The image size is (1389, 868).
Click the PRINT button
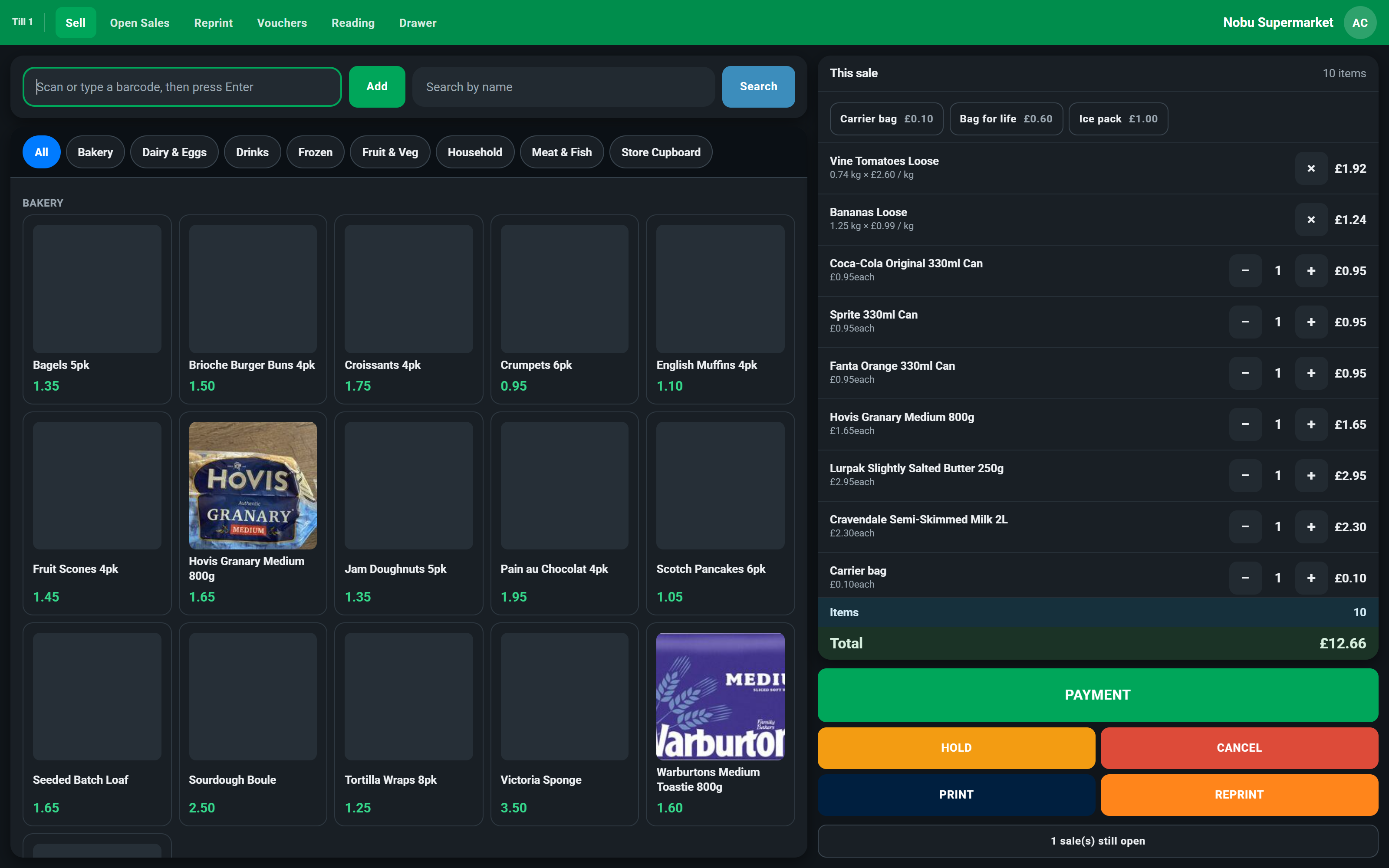pos(956,795)
